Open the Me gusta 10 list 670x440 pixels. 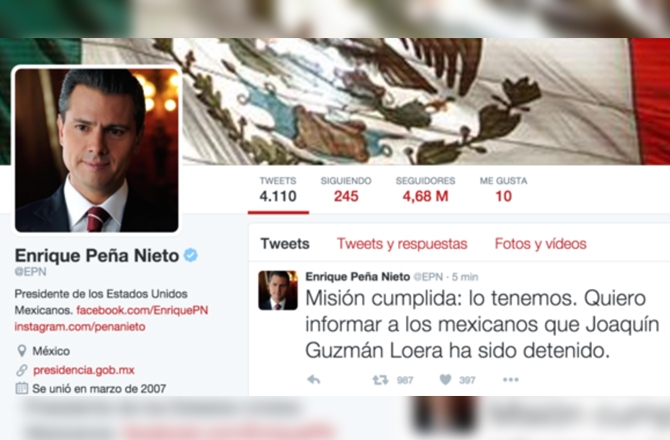point(503,189)
